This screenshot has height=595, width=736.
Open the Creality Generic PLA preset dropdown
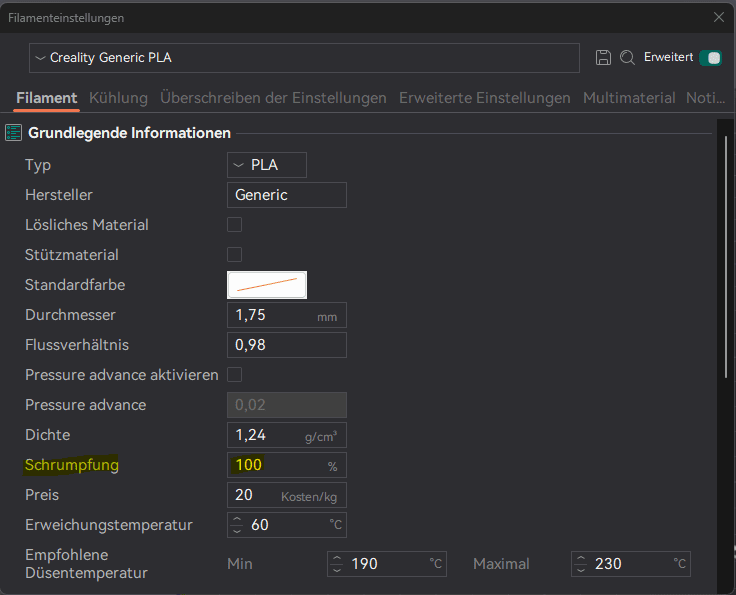coord(304,58)
